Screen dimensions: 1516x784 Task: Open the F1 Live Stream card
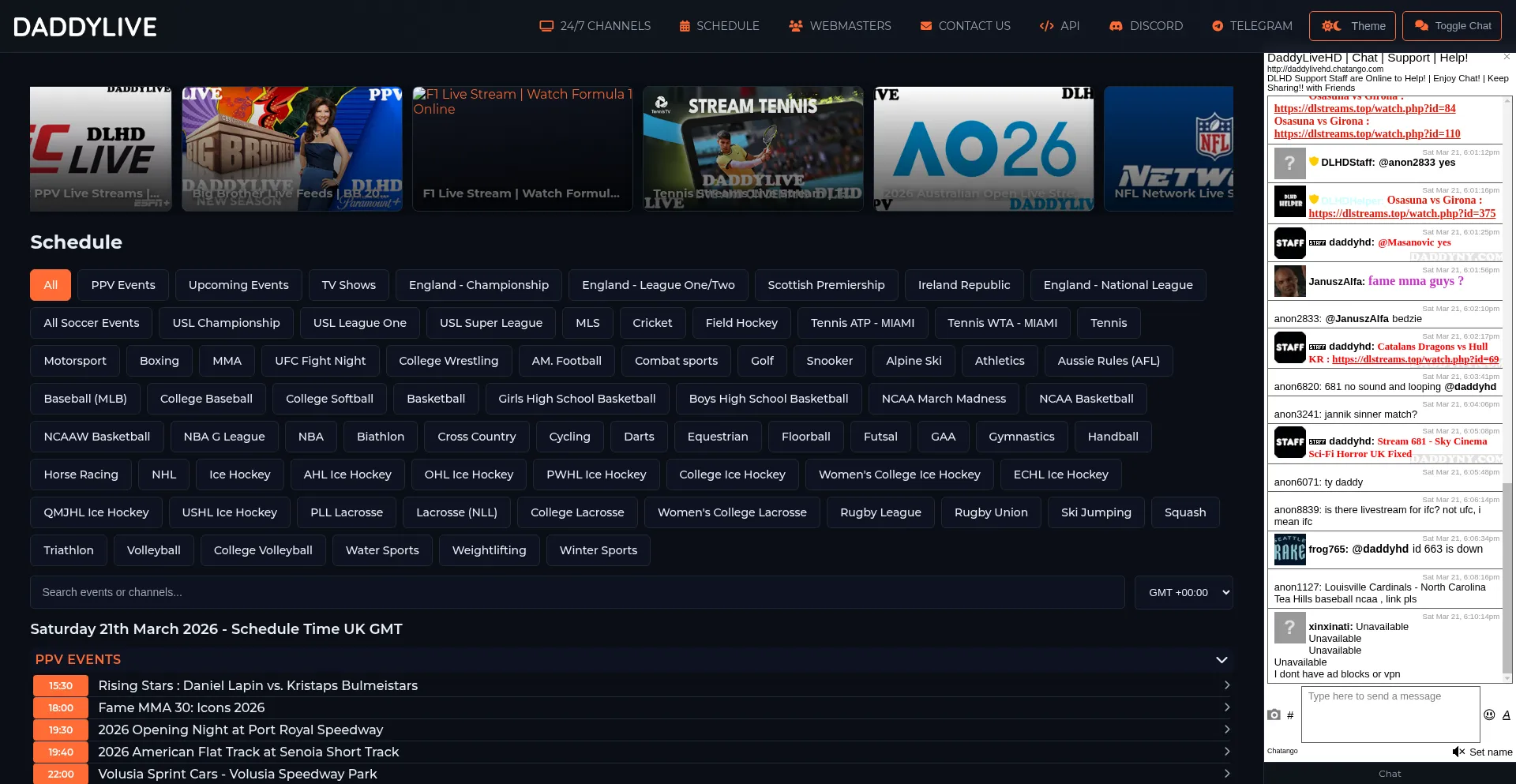click(x=523, y=148)
